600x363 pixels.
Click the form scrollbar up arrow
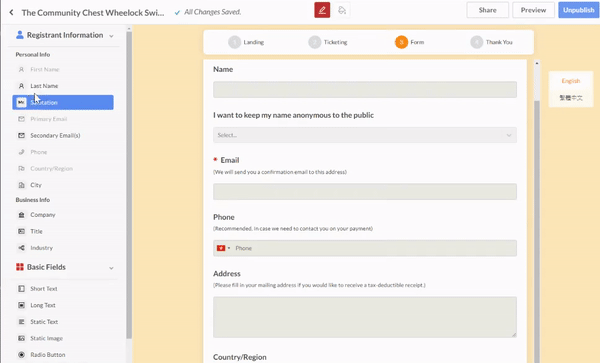click(x=537, y=63)
